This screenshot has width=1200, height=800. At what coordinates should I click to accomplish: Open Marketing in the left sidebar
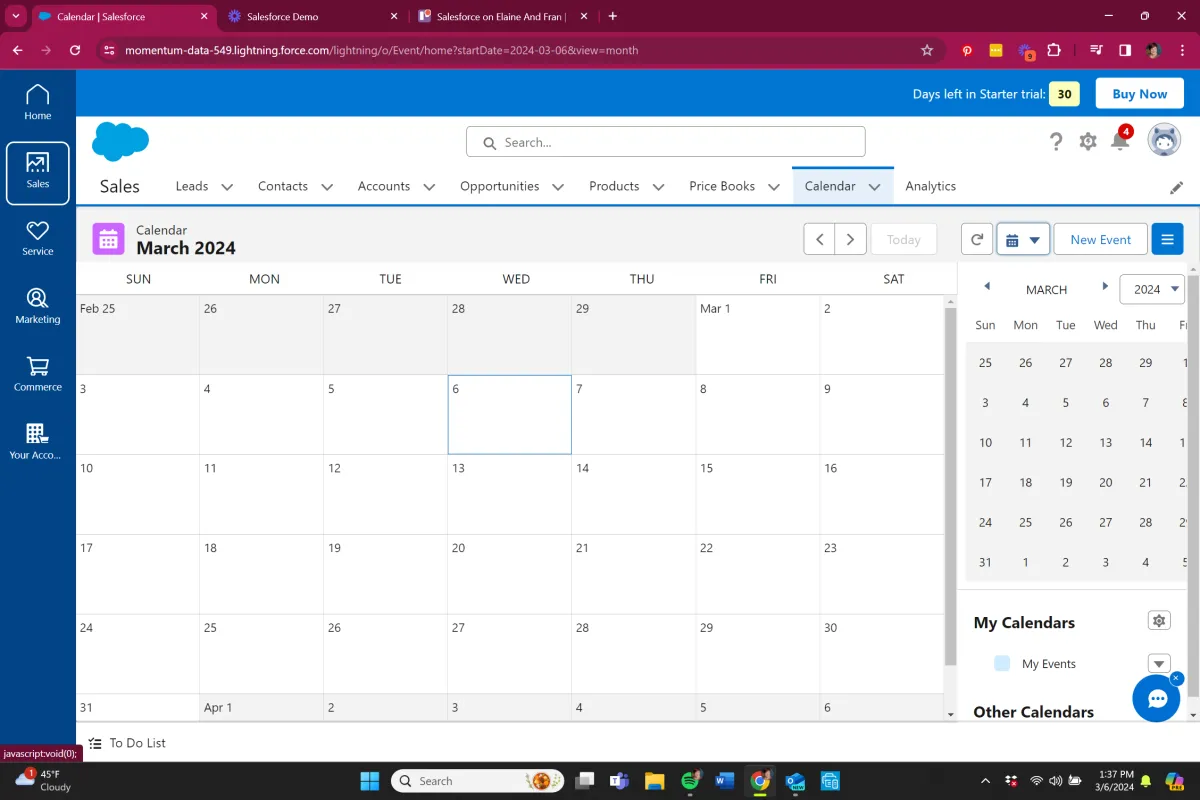tap(38, 306)
